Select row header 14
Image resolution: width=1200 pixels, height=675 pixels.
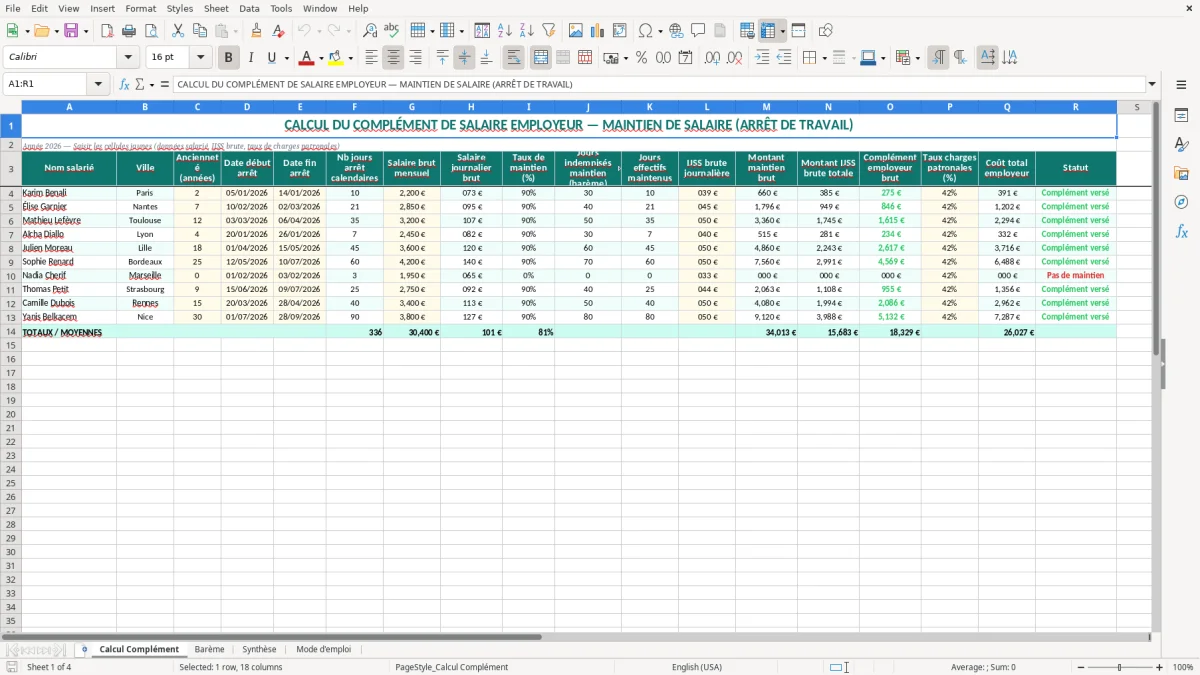(x=11, y=332)
